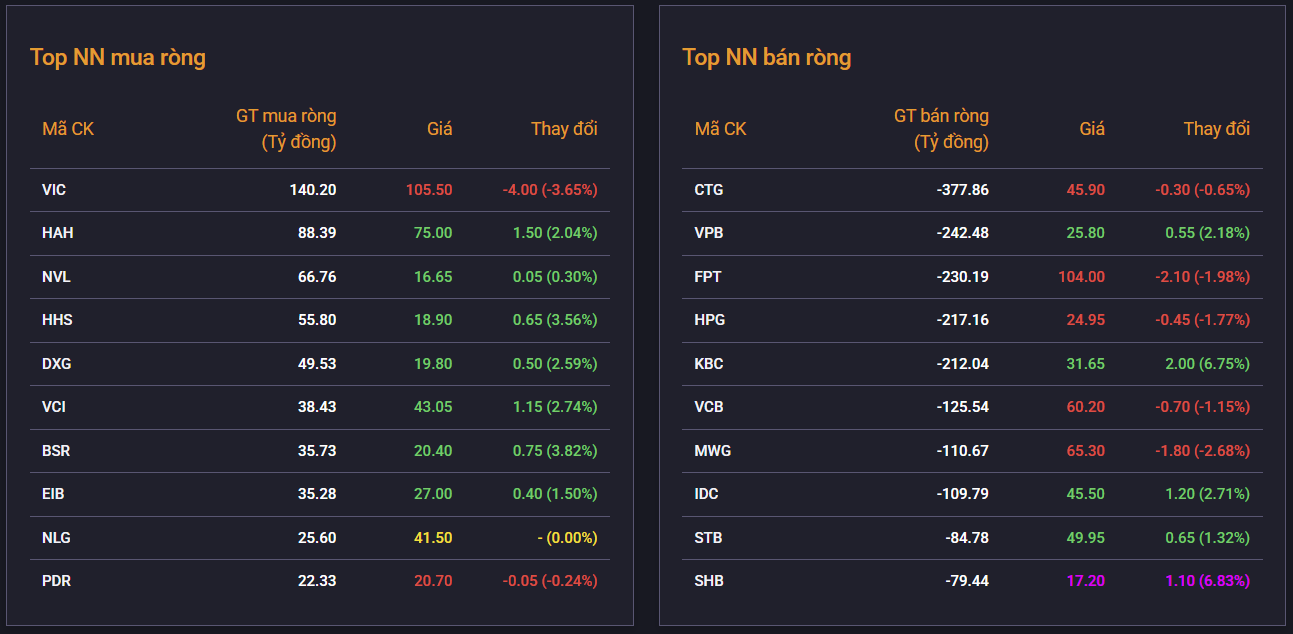Click the SHB stock symbol
The image size is (1293, 634).
709,581
